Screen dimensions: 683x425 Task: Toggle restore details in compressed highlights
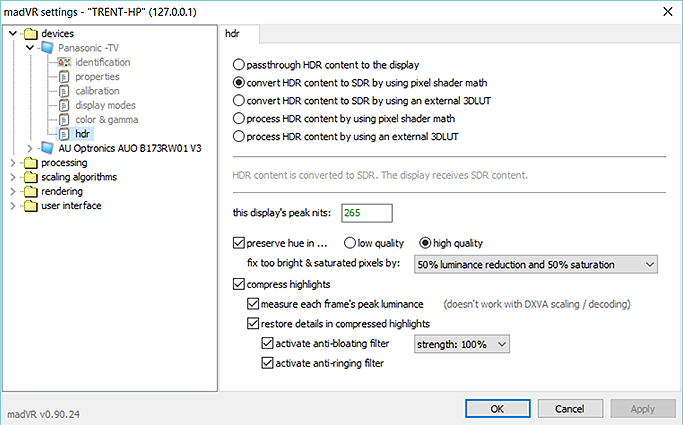[x=253, y=324]
